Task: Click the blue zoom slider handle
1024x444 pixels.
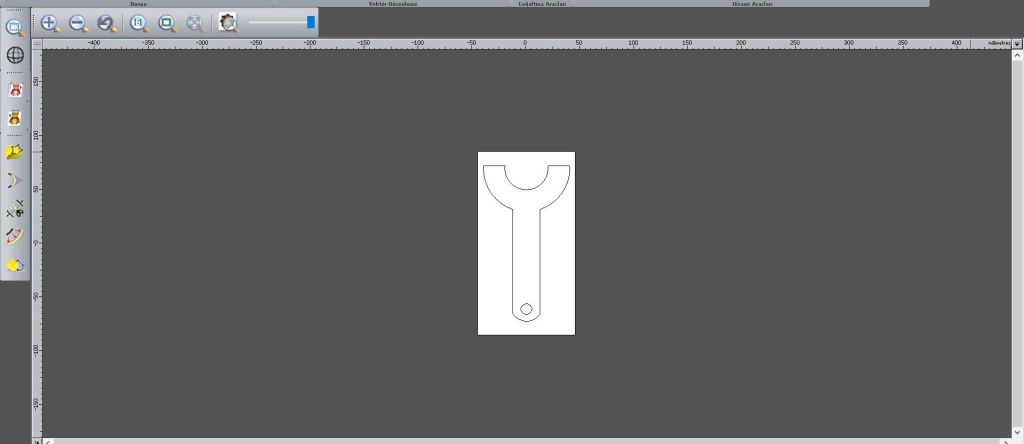Action: click(311, 22)
